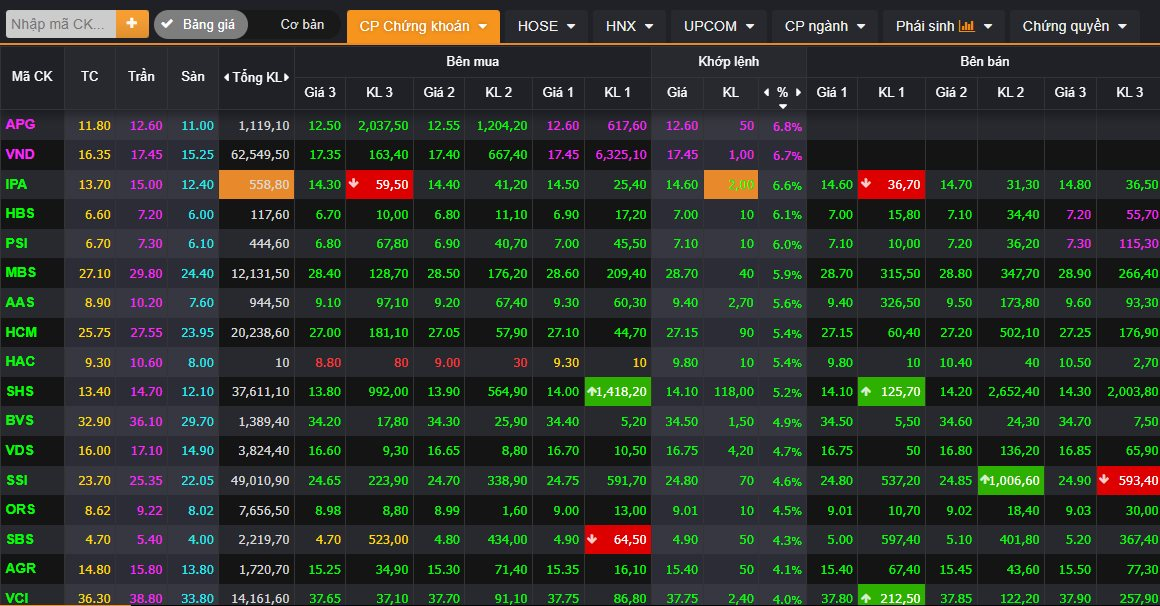Click the orange plus add-symbol button
Viewport: 1160px width, 606px height.
(132, 24)
